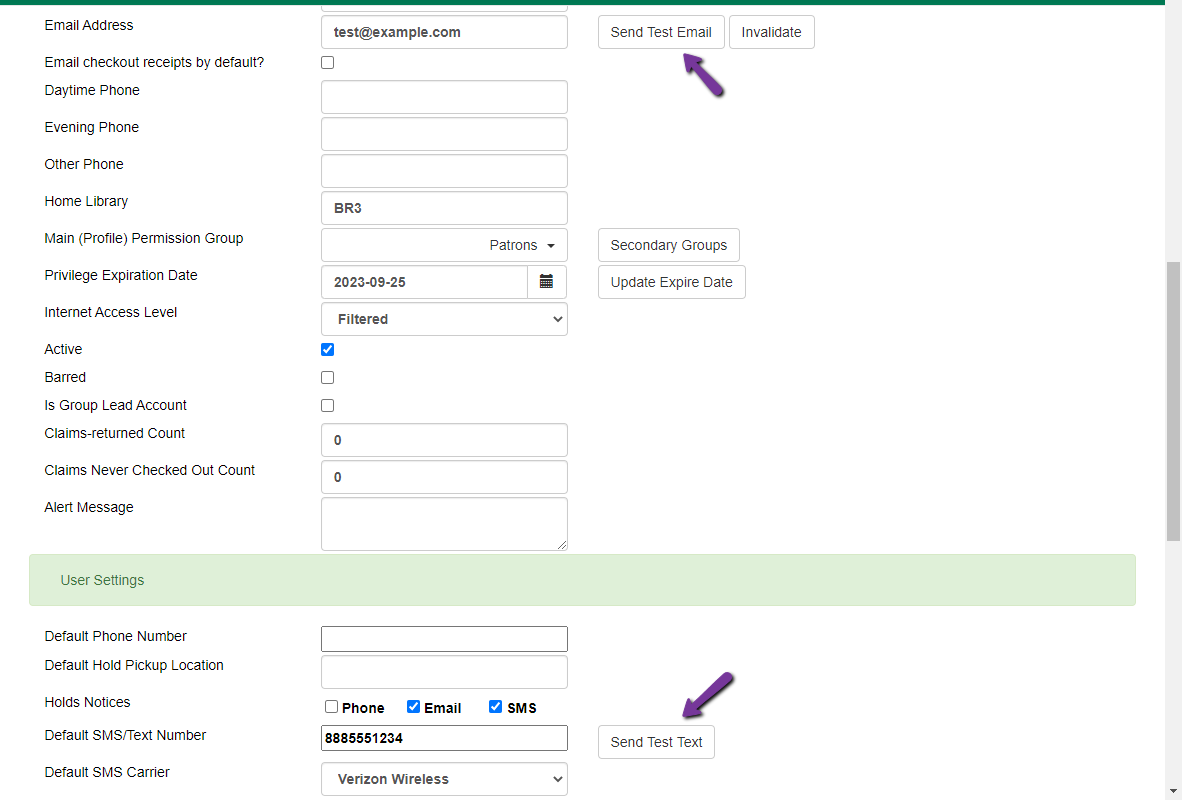The image size is (1182, 800).
Task: Check Is Group Lead Account
Action: 327,405
